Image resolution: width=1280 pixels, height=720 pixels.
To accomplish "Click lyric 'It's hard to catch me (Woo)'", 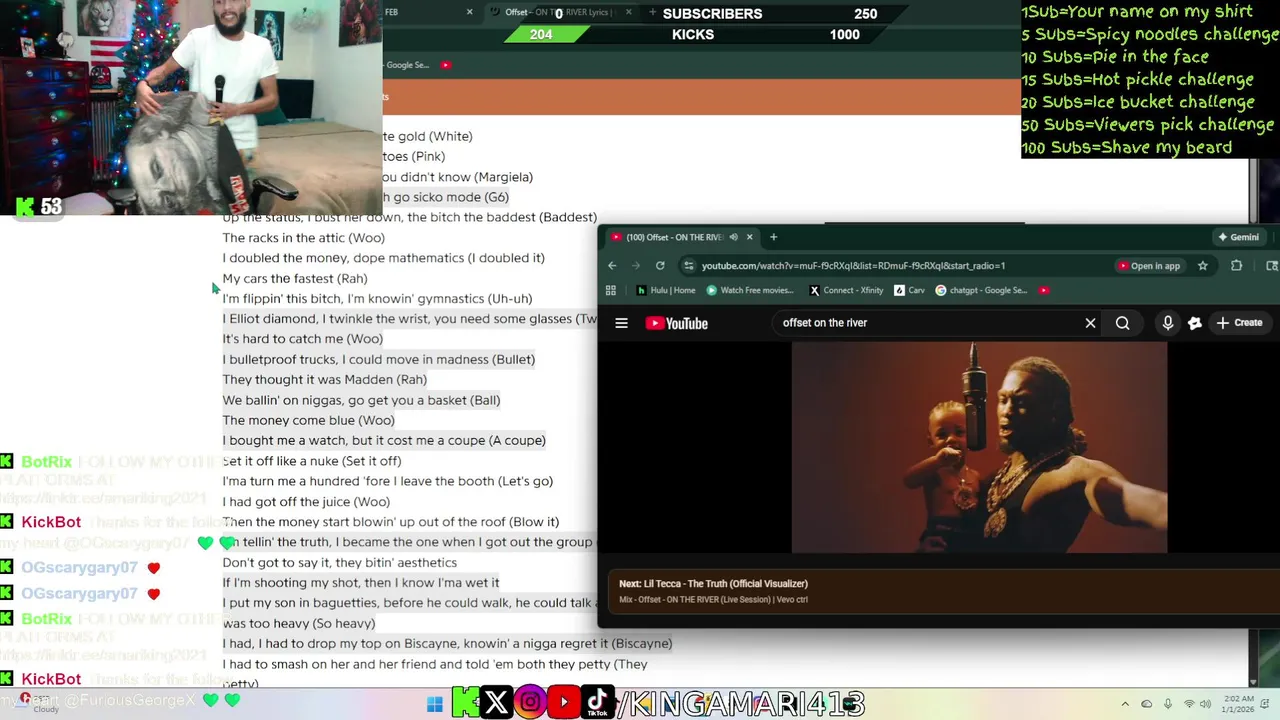I will (302, 339).
